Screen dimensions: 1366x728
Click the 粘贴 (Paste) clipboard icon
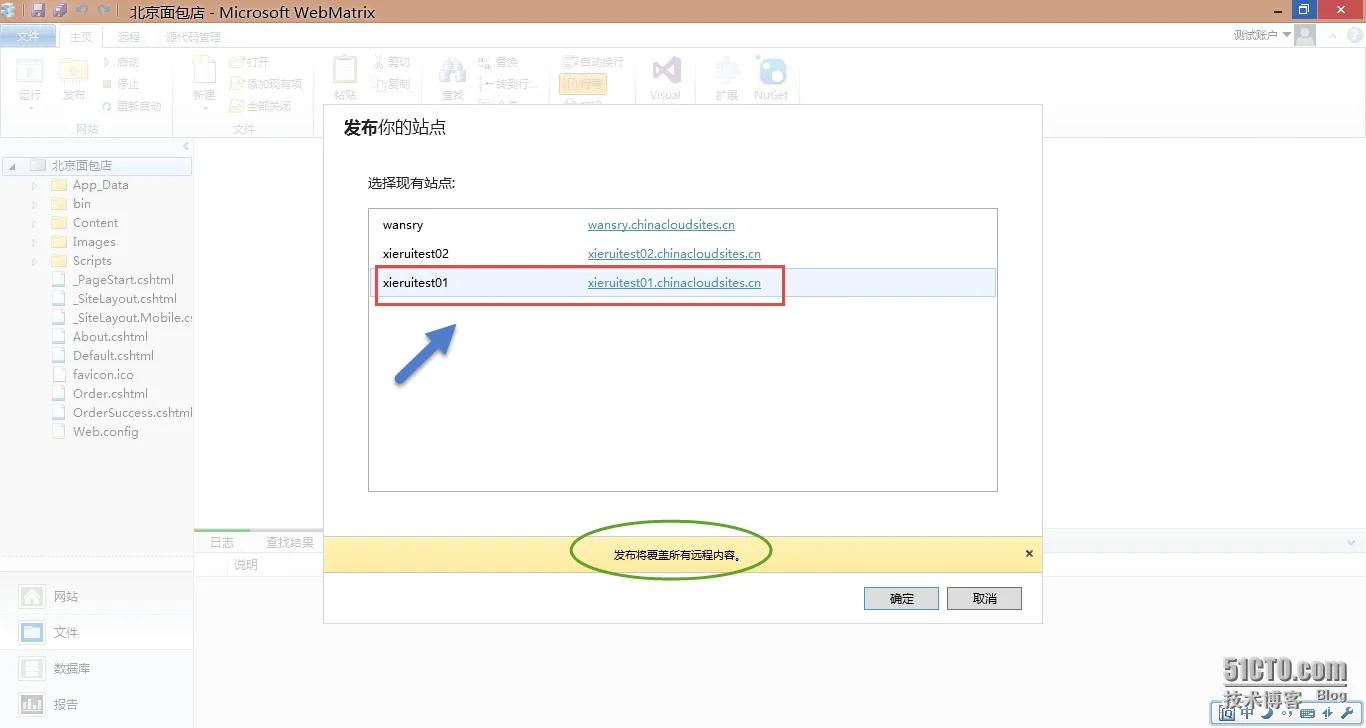click(x=345, y=71)
